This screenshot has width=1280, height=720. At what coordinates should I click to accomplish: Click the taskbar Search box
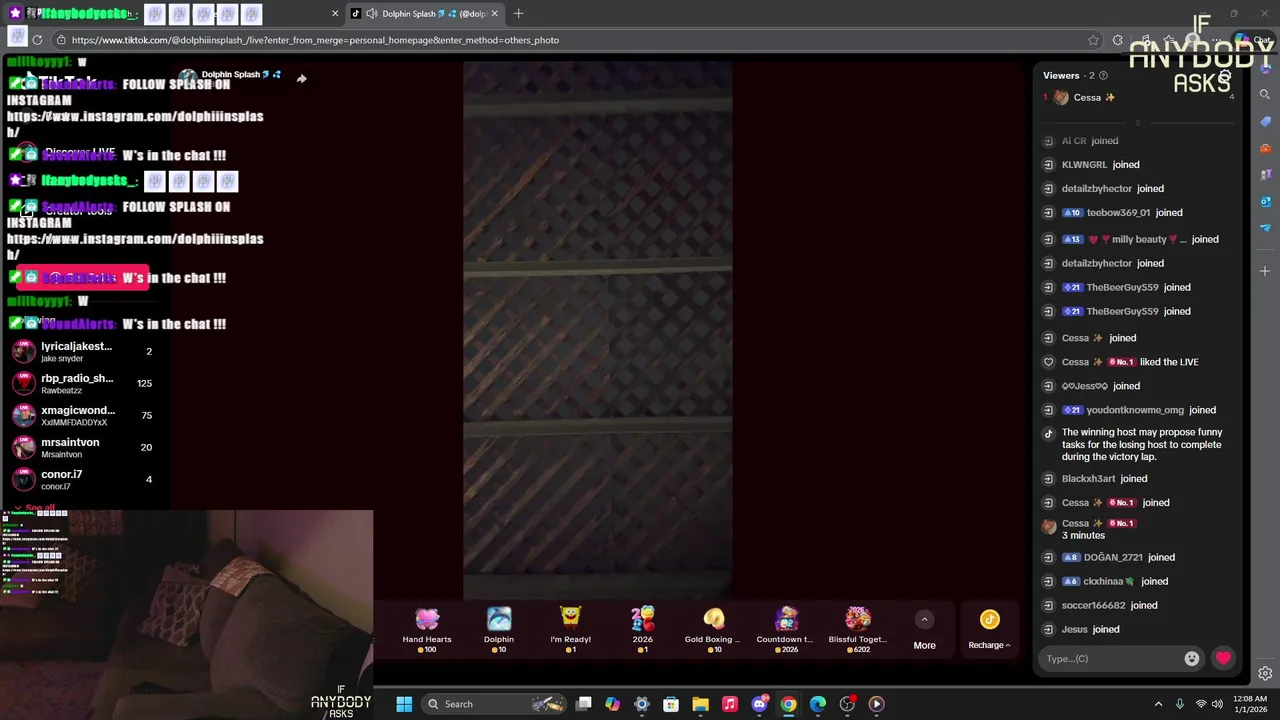[x=495, y=704]
